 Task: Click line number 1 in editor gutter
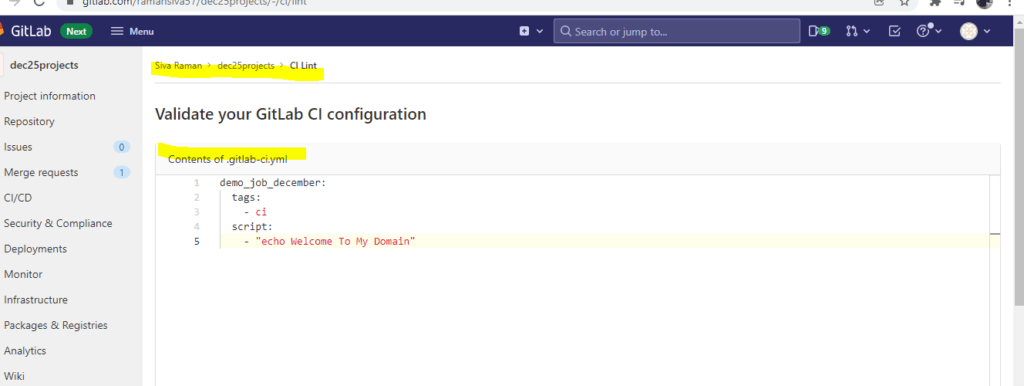click(197, 183)
